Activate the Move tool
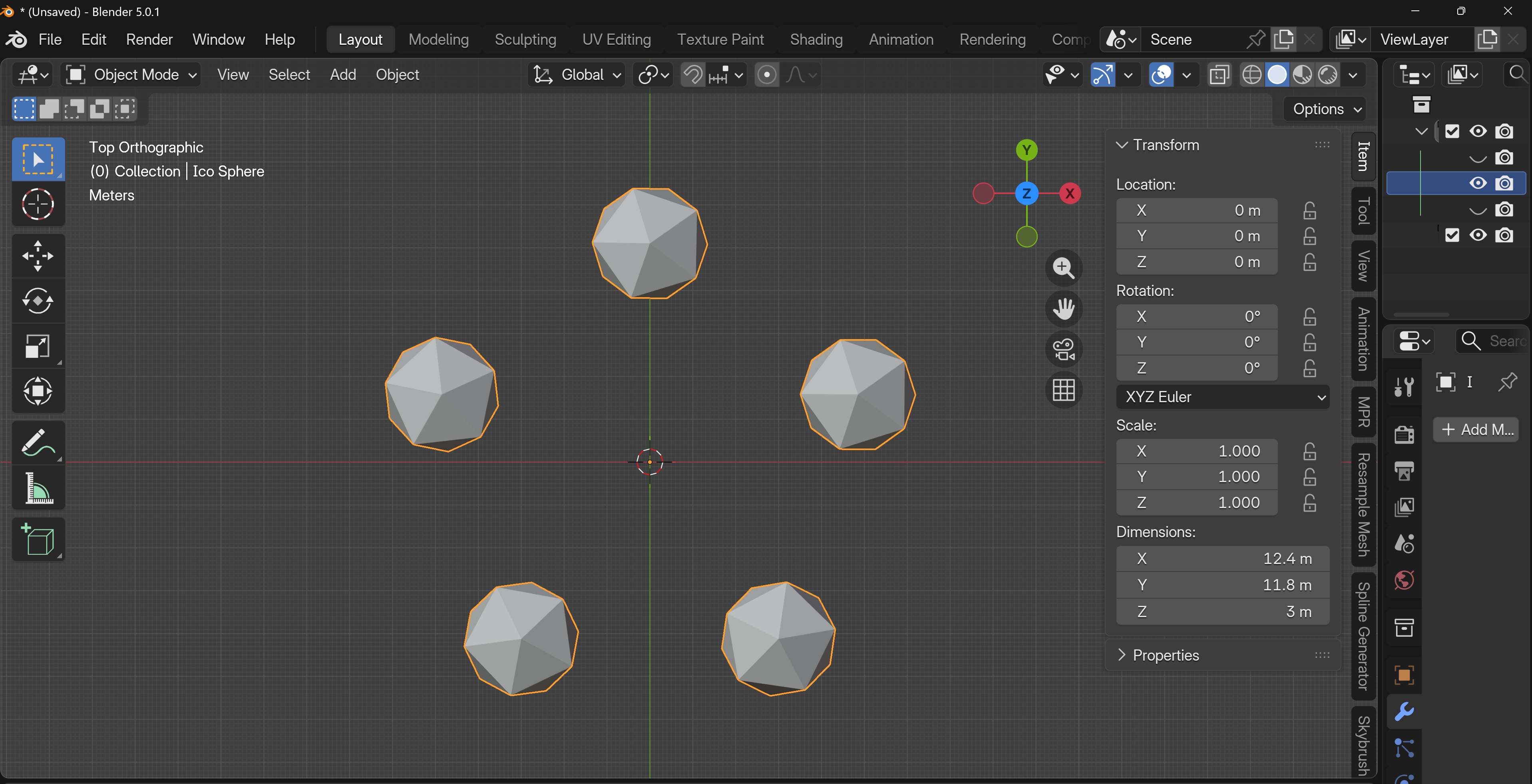The width and height of the screenshot is (1532, 784). 38,257
